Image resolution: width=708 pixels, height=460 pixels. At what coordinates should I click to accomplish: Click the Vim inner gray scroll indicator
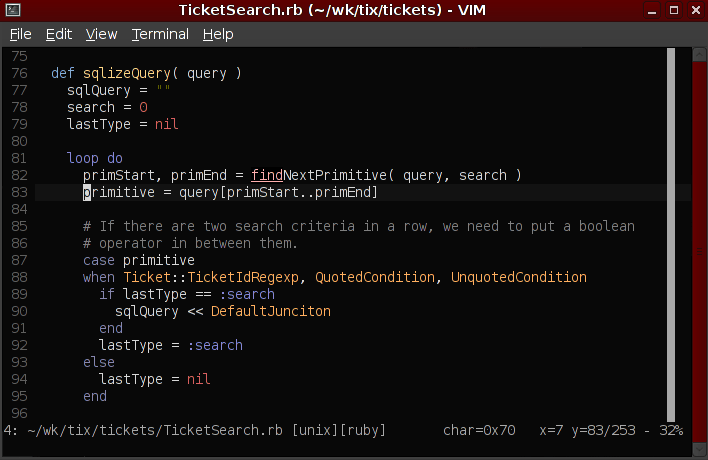point(671,235)
